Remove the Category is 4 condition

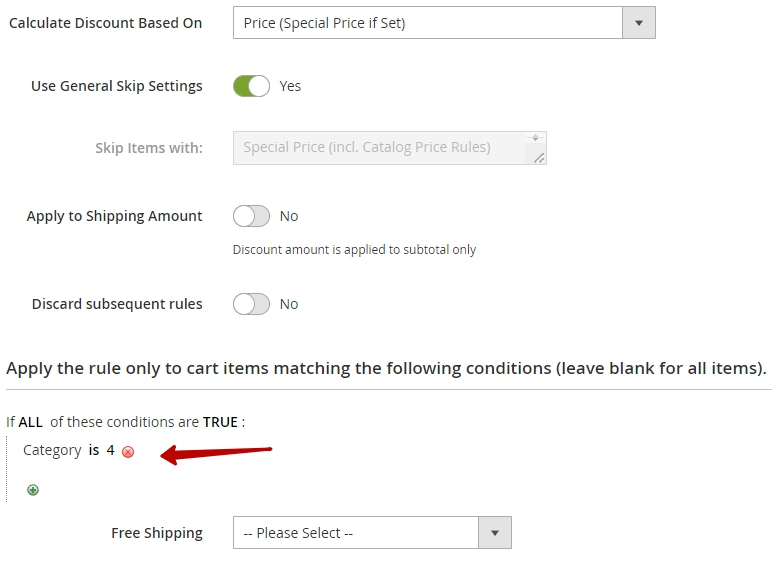(x=128, y=451)
